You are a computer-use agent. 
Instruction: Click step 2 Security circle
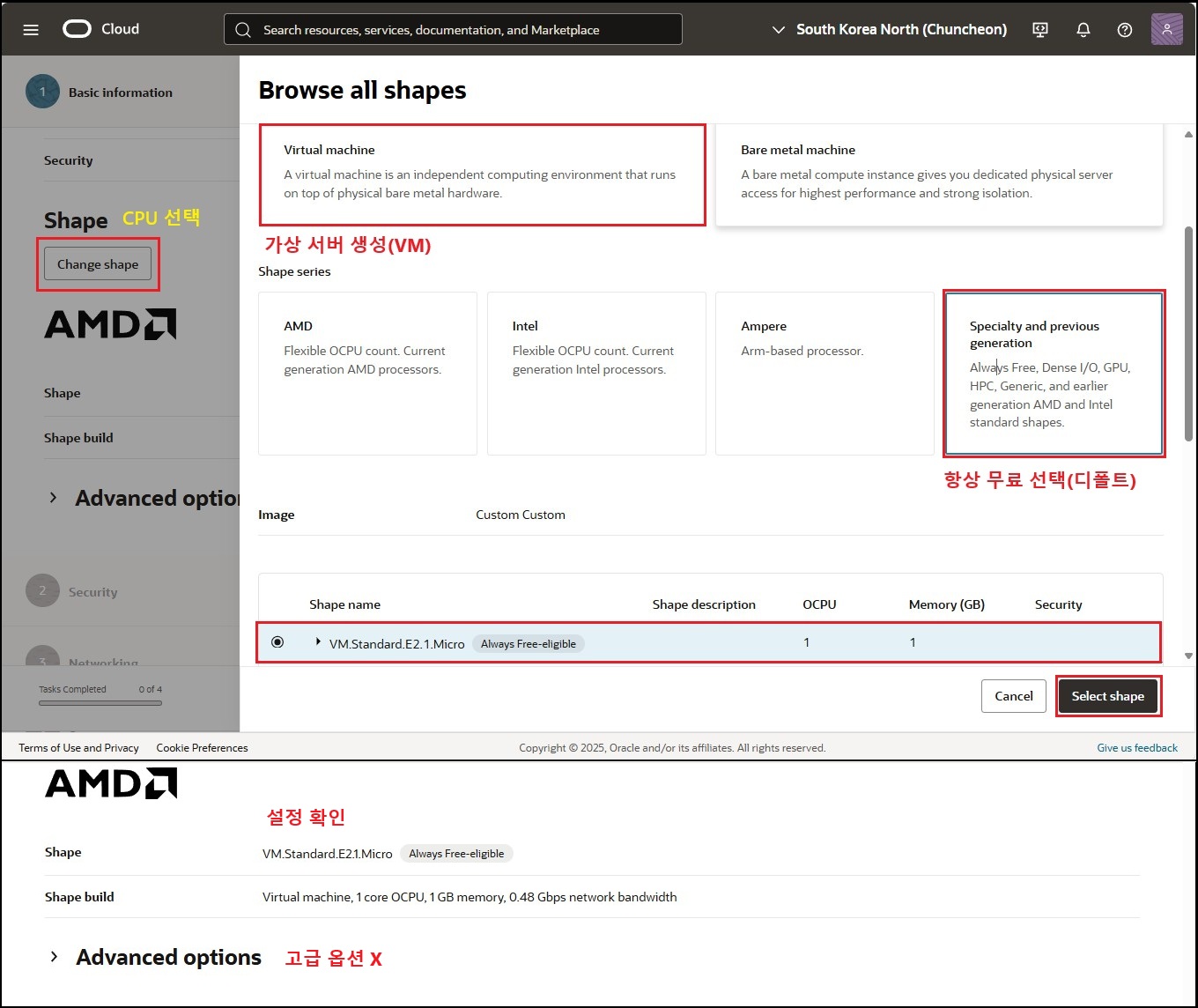[42, 590]
